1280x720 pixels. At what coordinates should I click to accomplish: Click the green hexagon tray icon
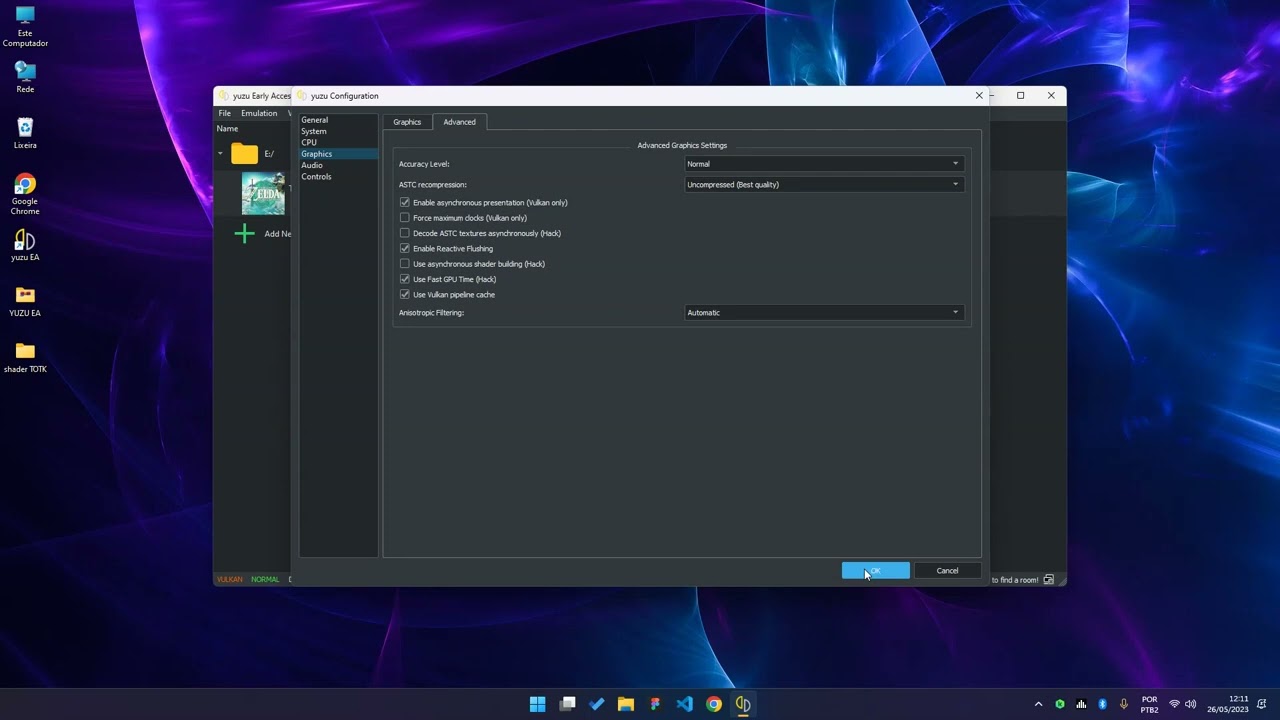(x=1060, y=704)
